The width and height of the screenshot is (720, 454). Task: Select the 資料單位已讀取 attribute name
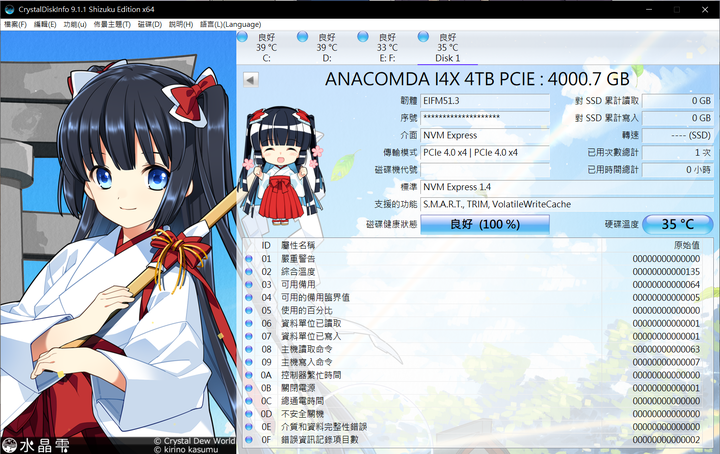[x=311, y=324]
